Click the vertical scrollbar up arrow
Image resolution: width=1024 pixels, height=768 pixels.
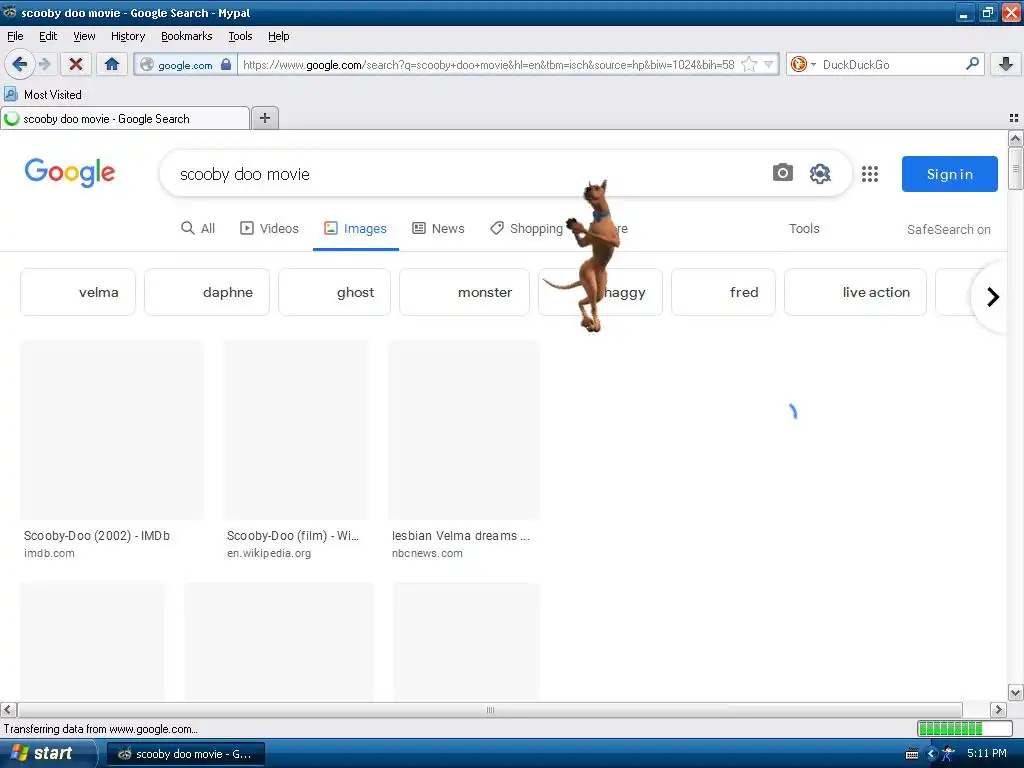[1015, 138]
